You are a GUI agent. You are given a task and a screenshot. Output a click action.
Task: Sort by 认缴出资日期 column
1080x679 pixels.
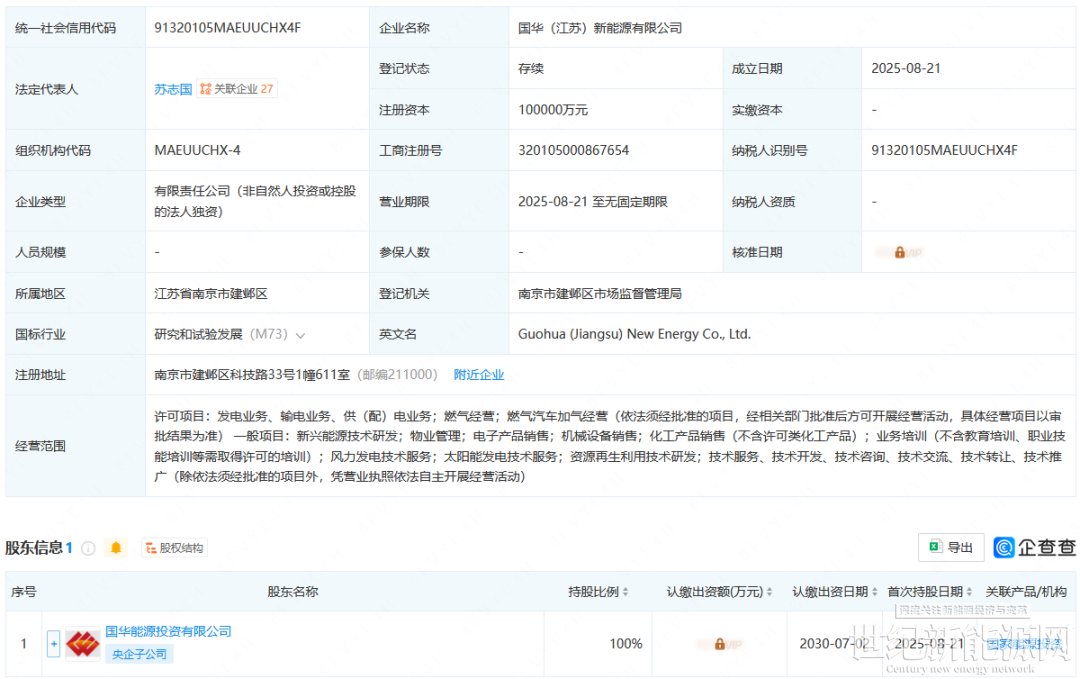click(875, 592)
